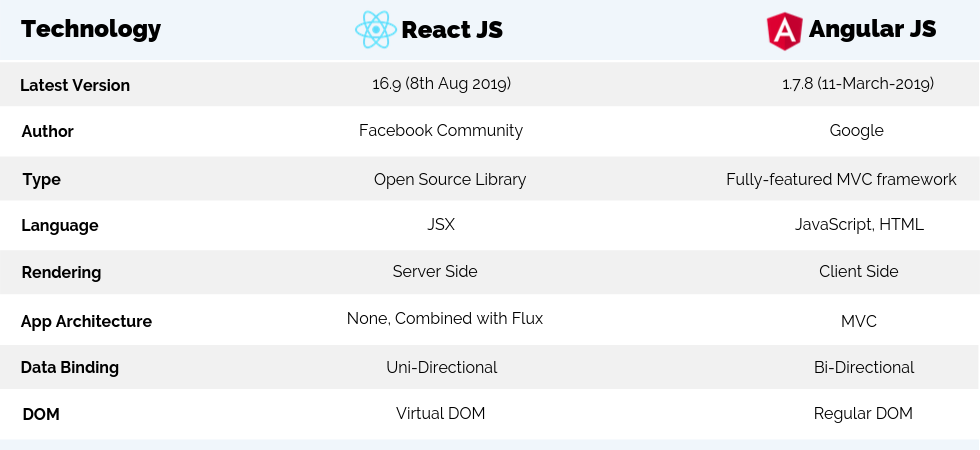The width and height of the screenshot is (980, 450).
Task: Click the React atom logo icon
Action: (x=376, y=29)
